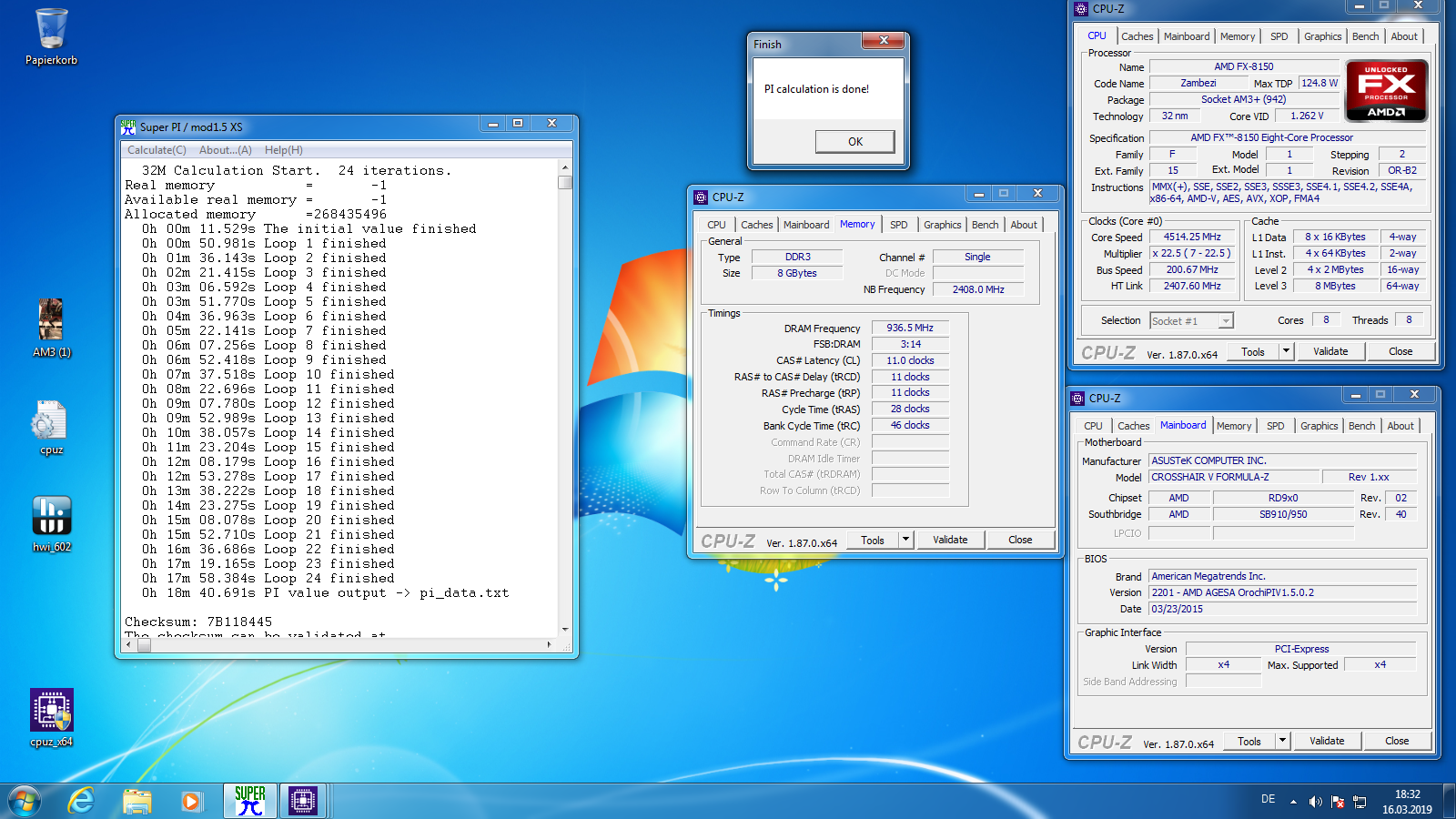This screenshot has width=1456, height=819.
Task: Click Validate in CPU window
Action: 1330,351
